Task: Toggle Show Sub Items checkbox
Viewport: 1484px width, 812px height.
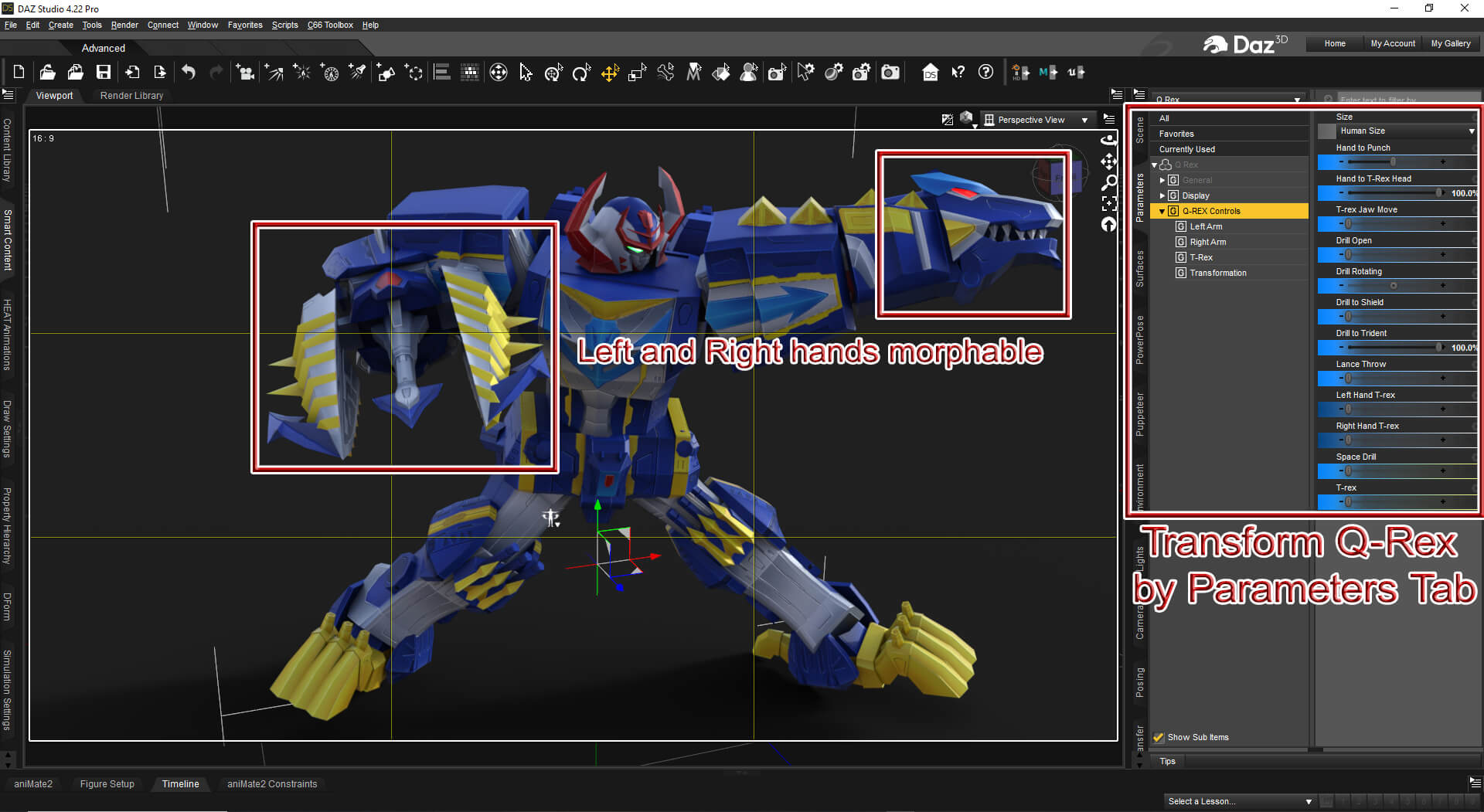Action: [x=1159, y=737]
